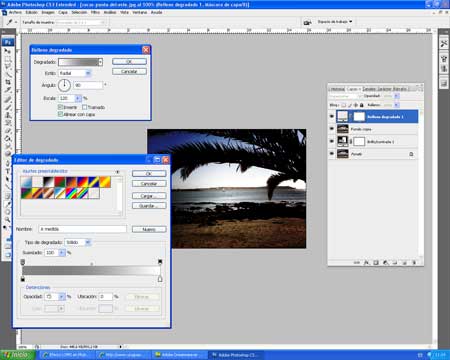The height and width of the screenshot is (360, 450).
Task: Hide the Brillo/contraste 1 layer
Action: pos(332,141)
